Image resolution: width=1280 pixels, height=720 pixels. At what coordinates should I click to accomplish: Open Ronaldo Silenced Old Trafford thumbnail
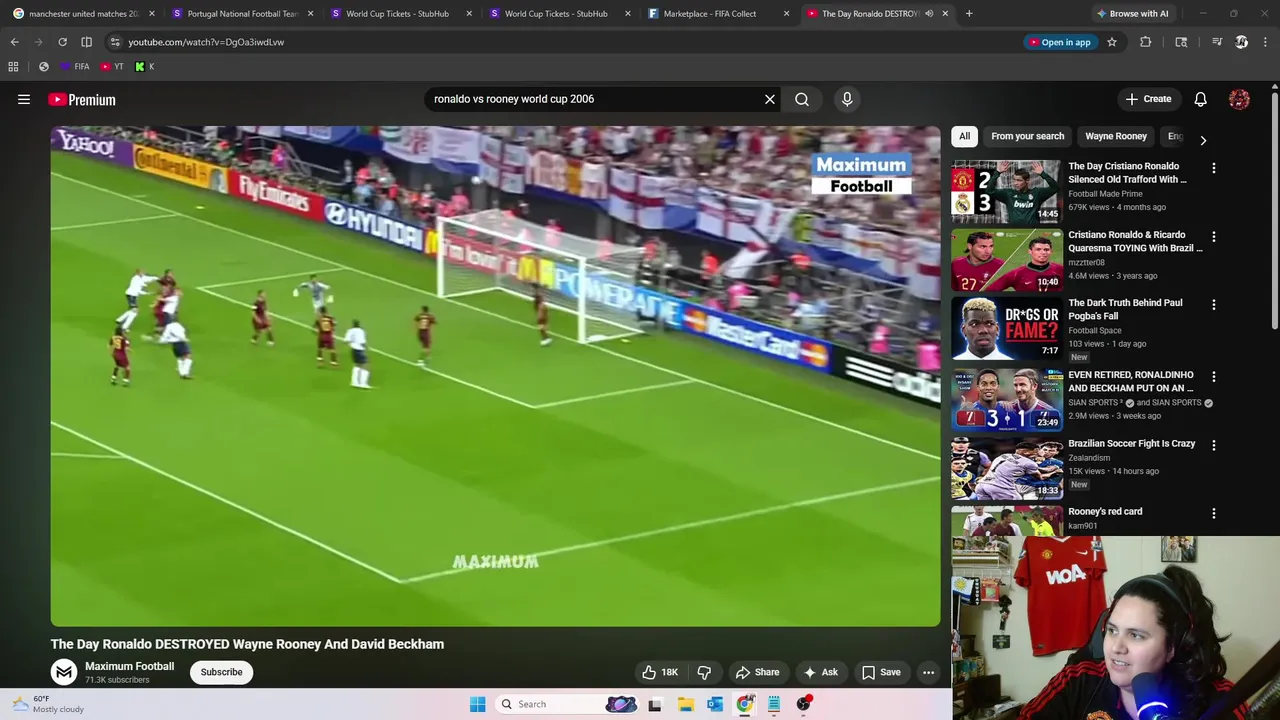coord(1006,190)
